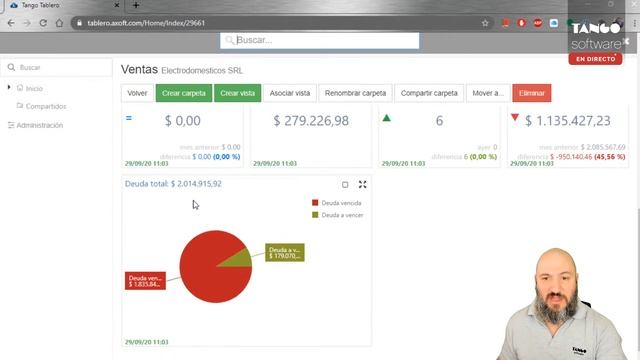Focus the top Buscar... search field
The height and width of the screenshot is (360, 640).
click(x=320, y=40)
